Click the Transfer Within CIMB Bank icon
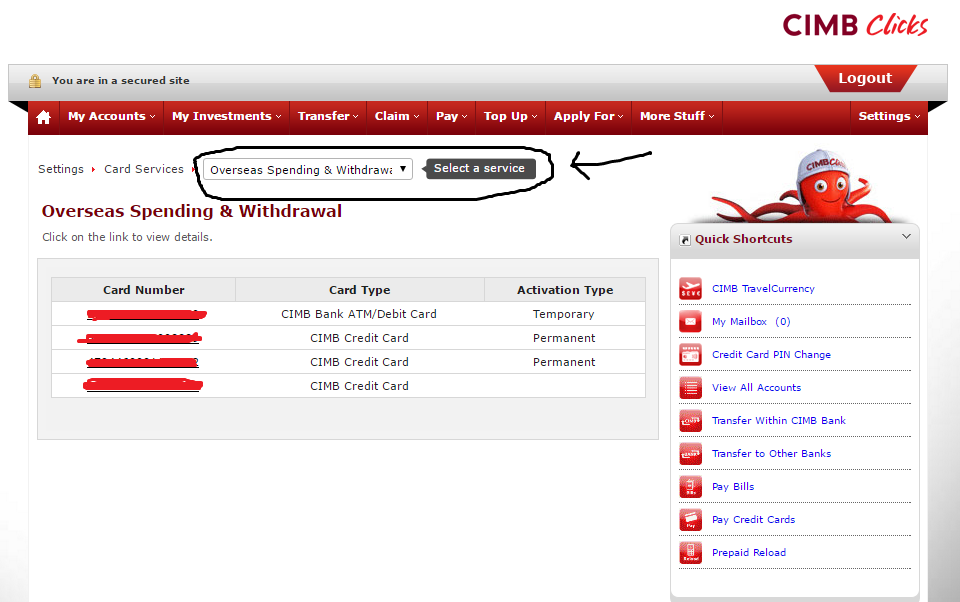 [691, 421]
